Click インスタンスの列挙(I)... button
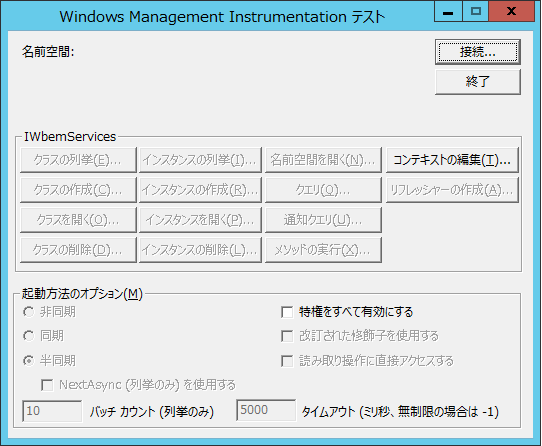This screenshot has width=542, height=446. (x=200, y=160)
